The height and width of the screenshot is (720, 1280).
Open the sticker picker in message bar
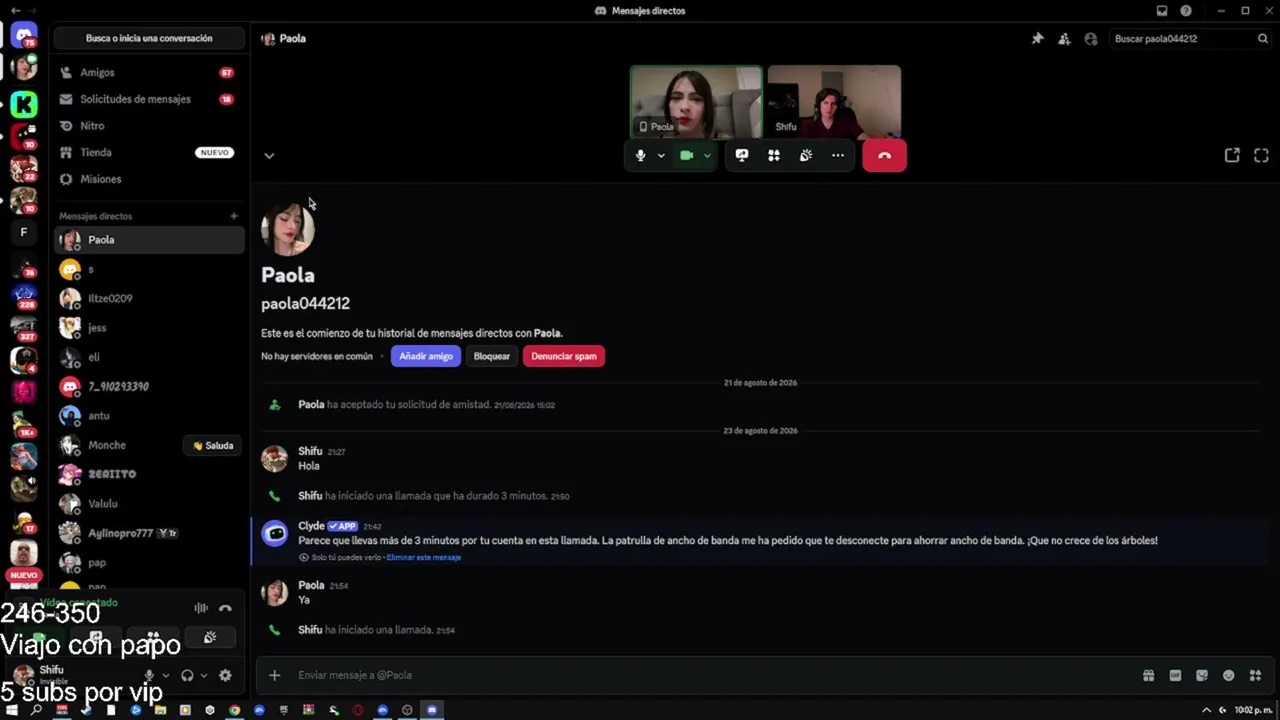[1202, 675]
